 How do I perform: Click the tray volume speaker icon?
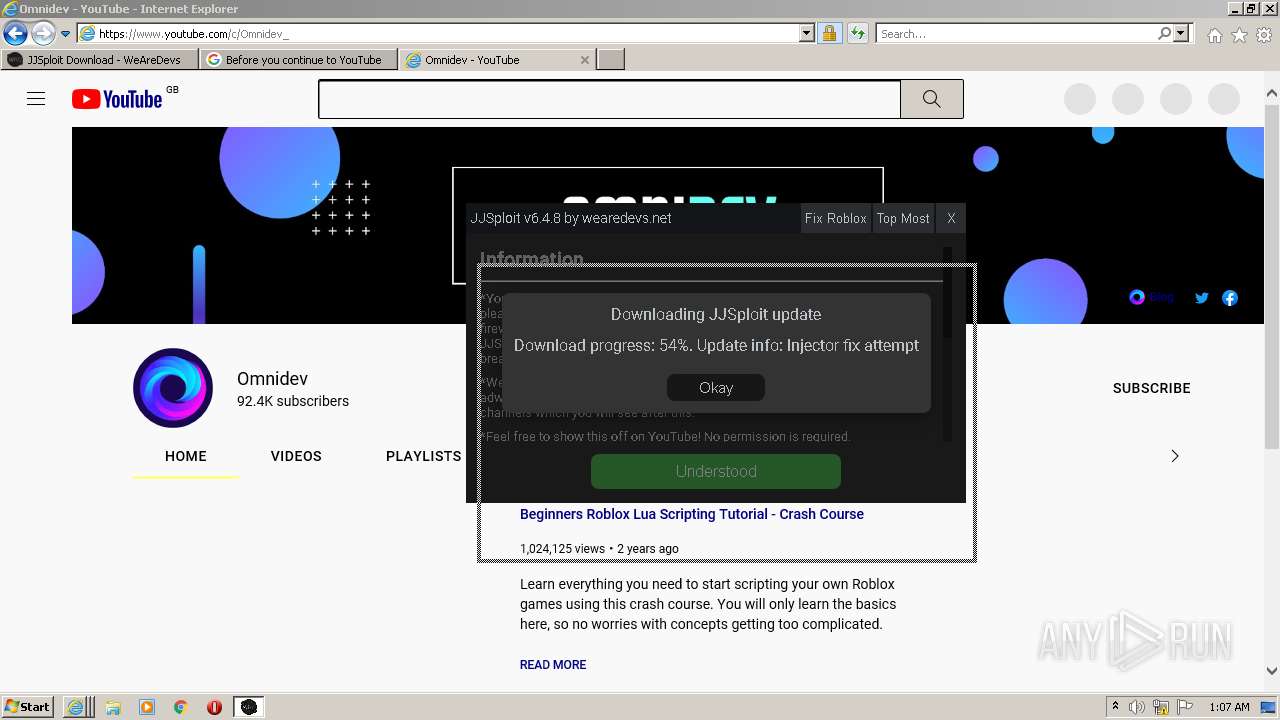tap(1137, 707)
